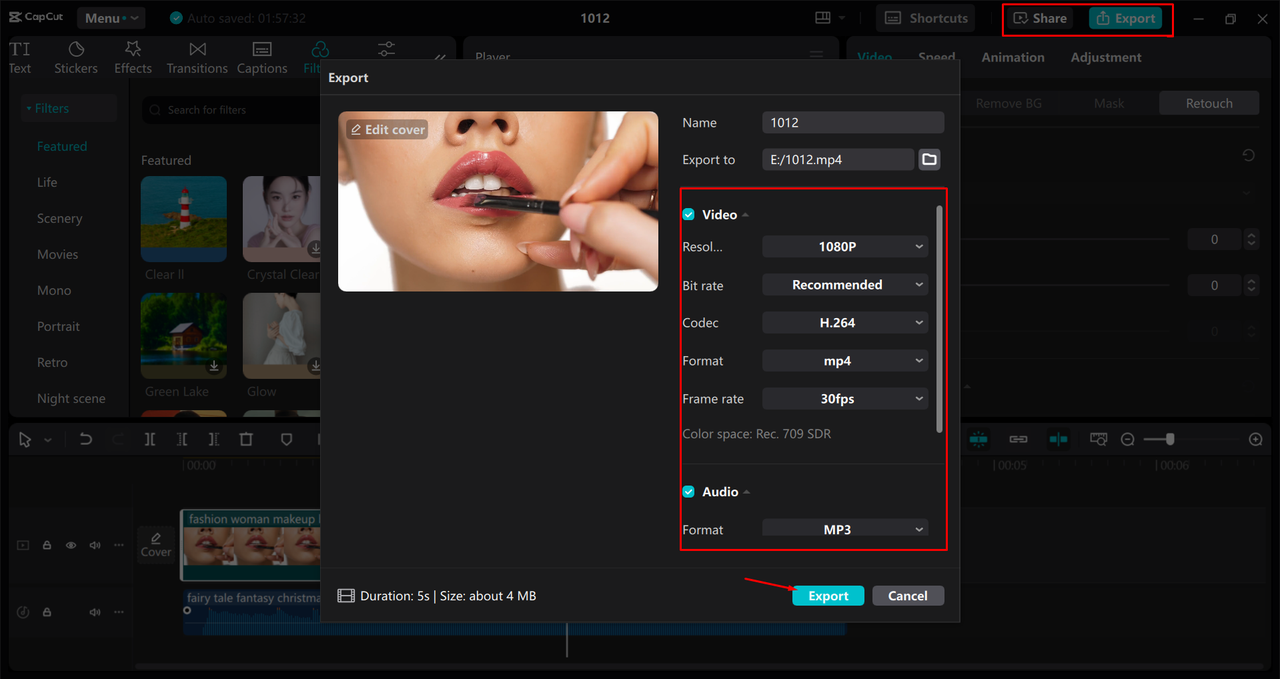This screenshot has width=1280, height=679.
Task: Click Export button in the dialog
Action: click(x=828, y=596)
